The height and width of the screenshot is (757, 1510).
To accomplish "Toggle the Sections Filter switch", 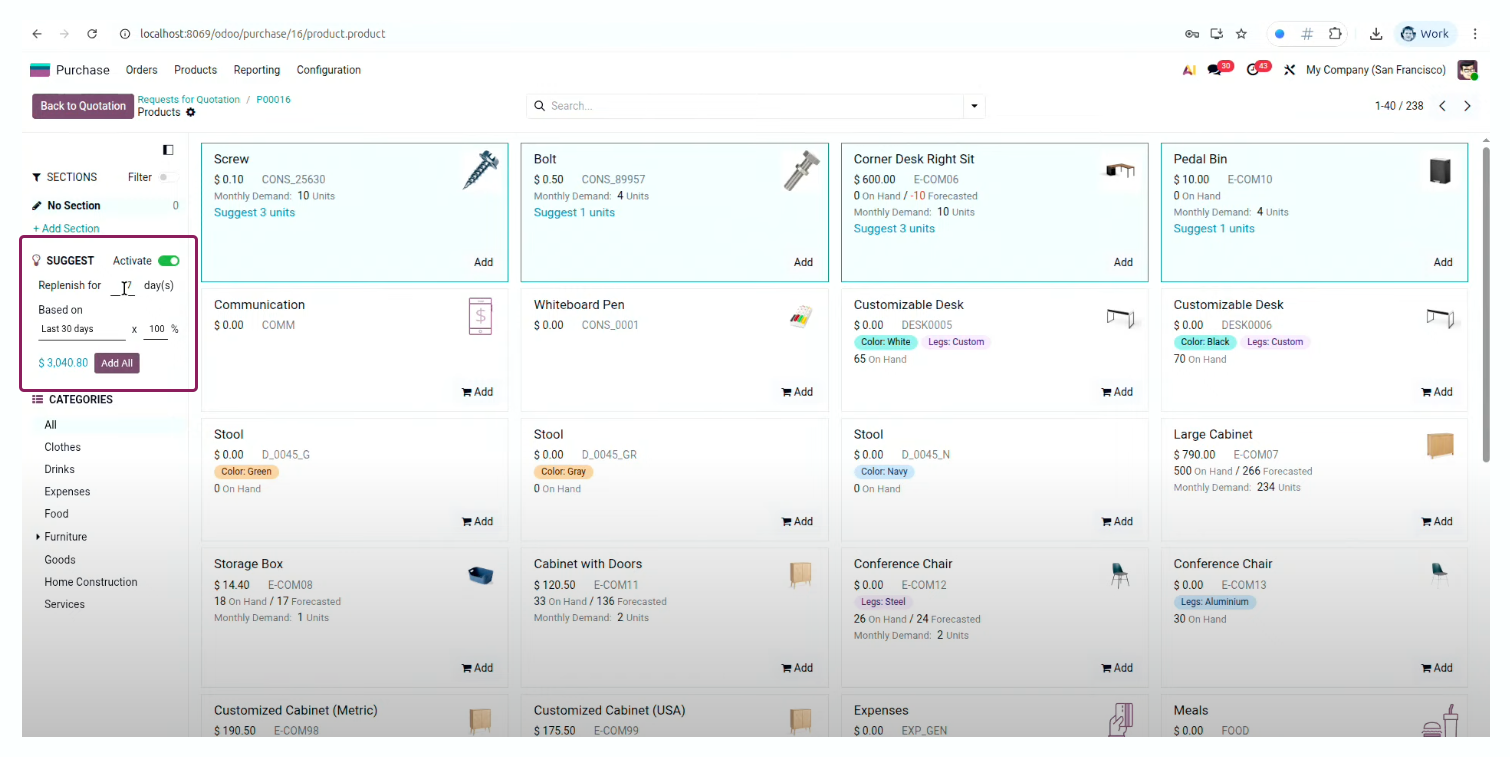I will tap(167, 177).
